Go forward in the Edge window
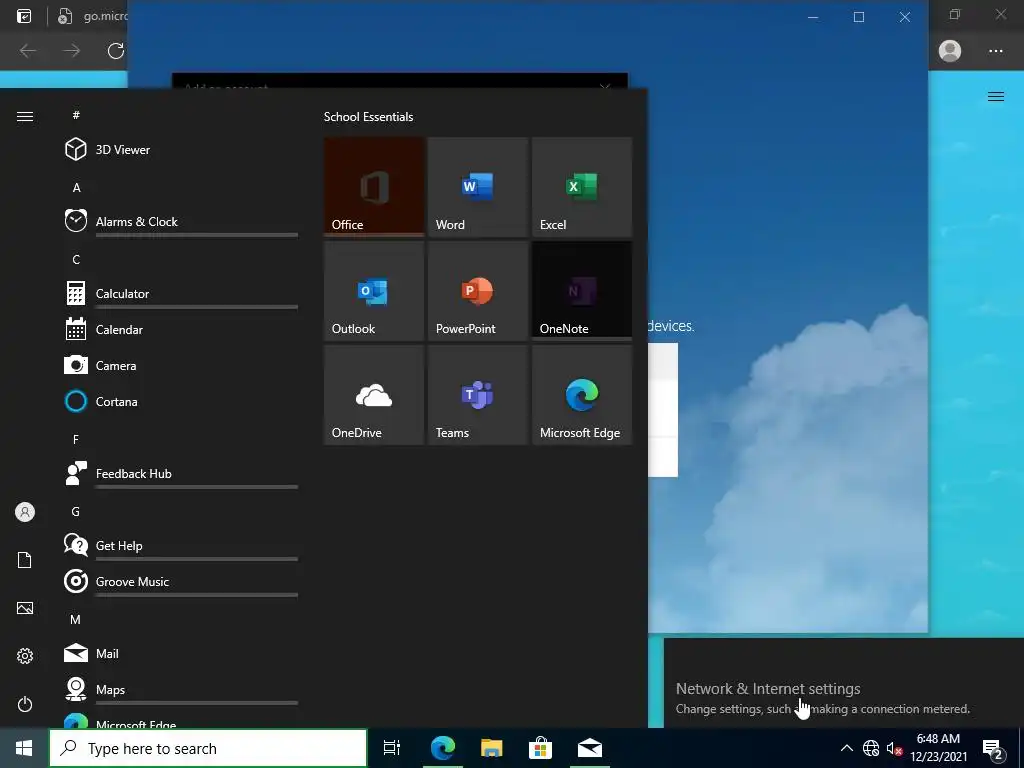The width and height of the screenshot is (1024, 768). [72, 50]
